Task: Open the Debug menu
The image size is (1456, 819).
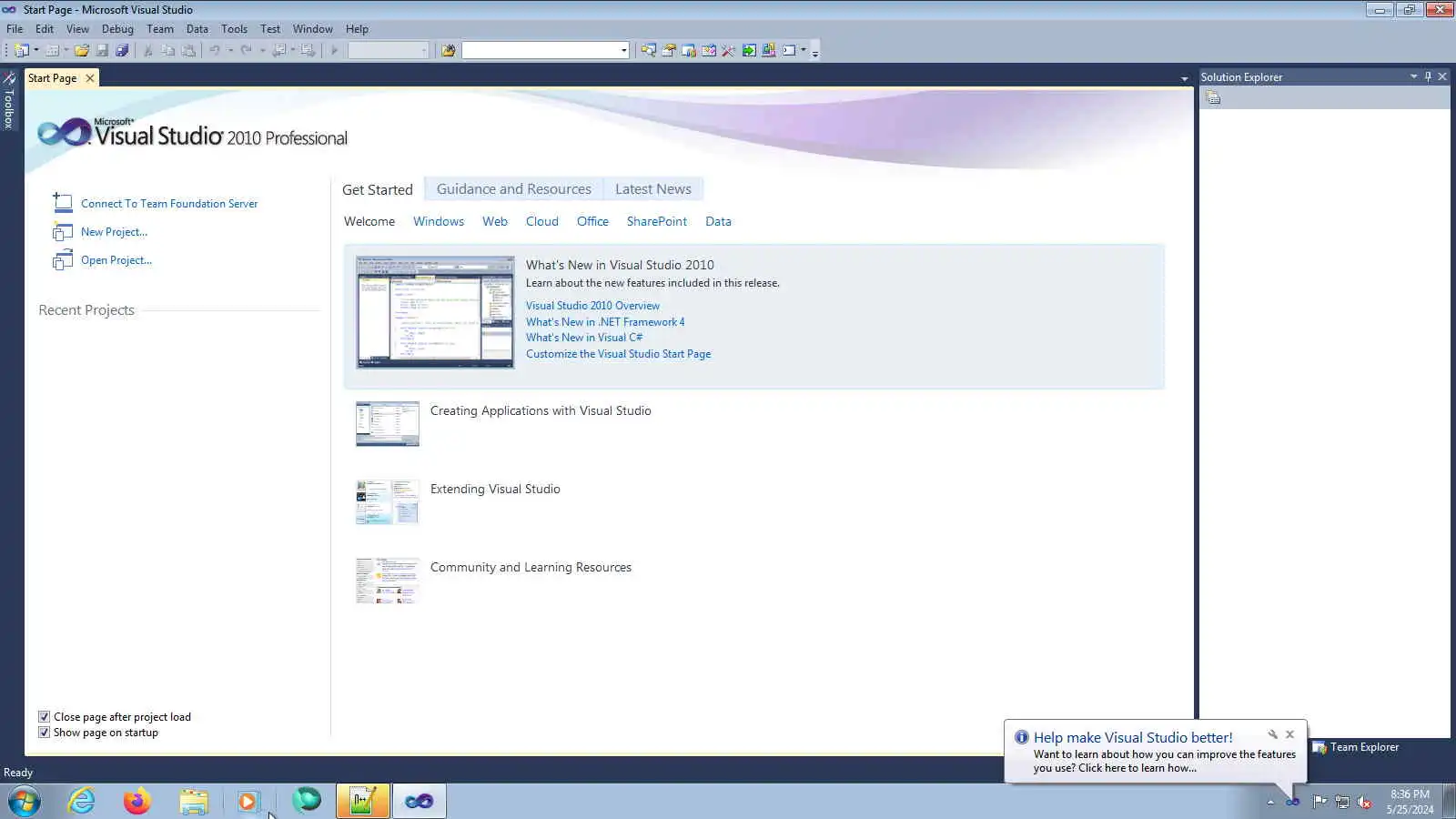Action: (117, 29)
